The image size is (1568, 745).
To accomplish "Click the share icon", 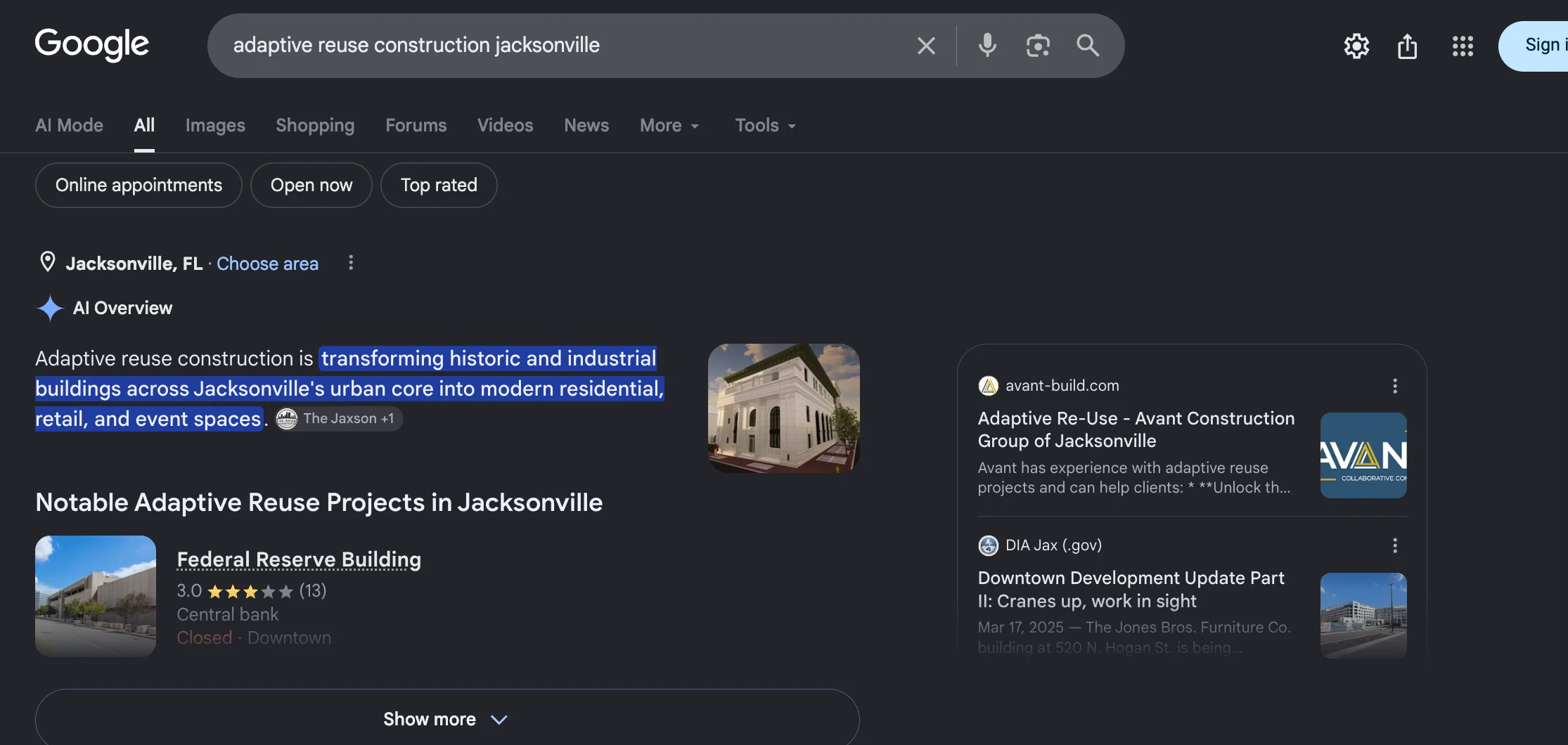I will 1407,46.
